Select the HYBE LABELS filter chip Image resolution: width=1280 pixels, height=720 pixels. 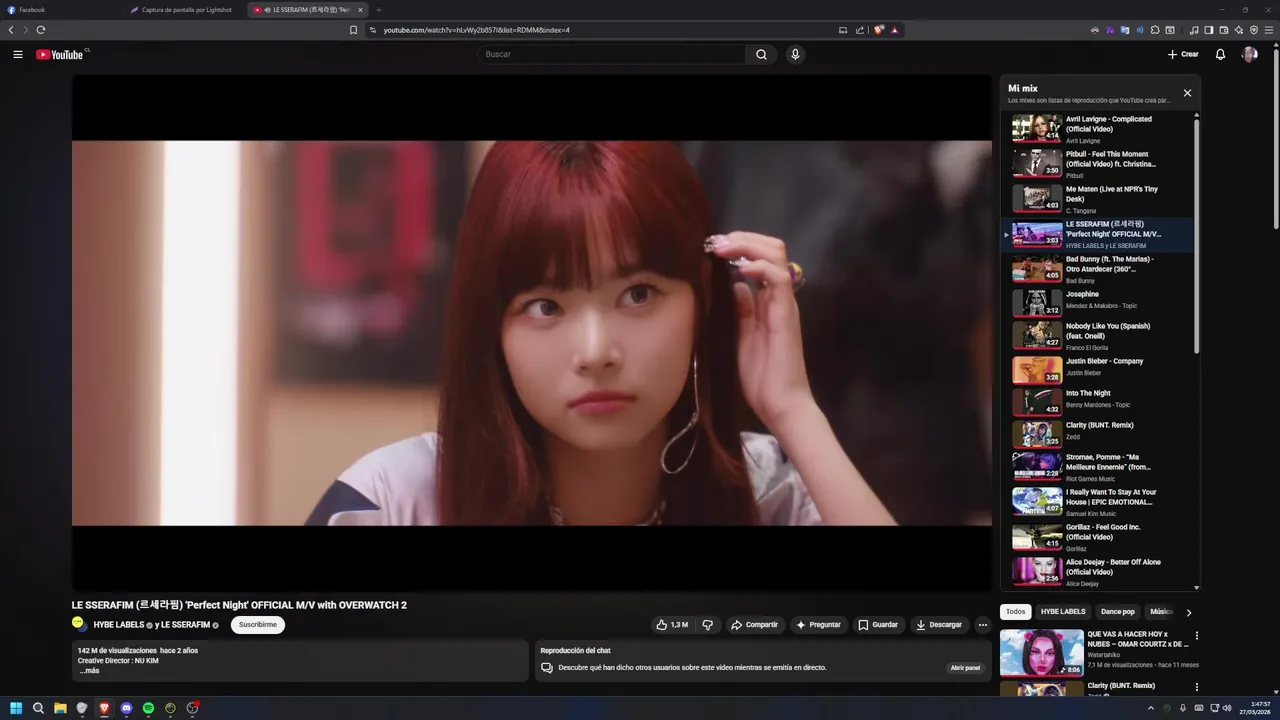[1063, 611]
